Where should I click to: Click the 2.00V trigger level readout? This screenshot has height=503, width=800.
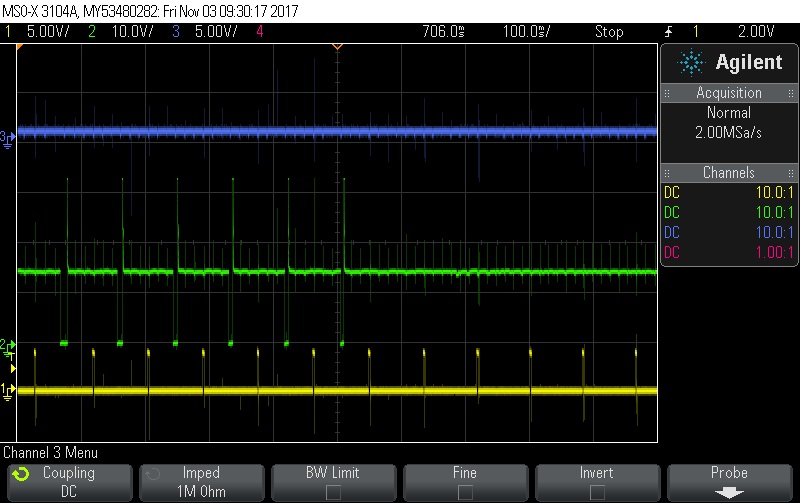click(755, 31)
